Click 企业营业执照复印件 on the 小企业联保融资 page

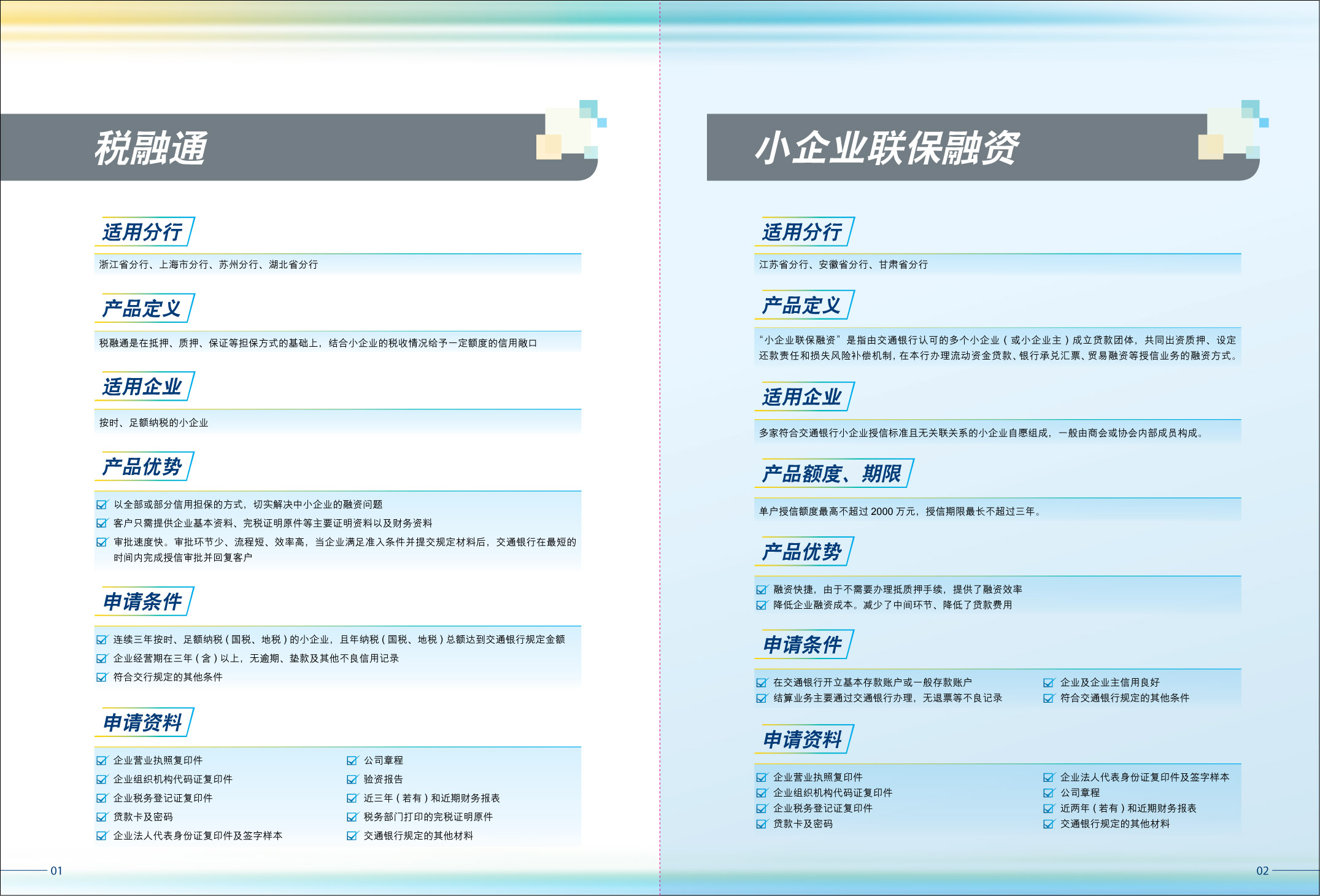[818, 777]
